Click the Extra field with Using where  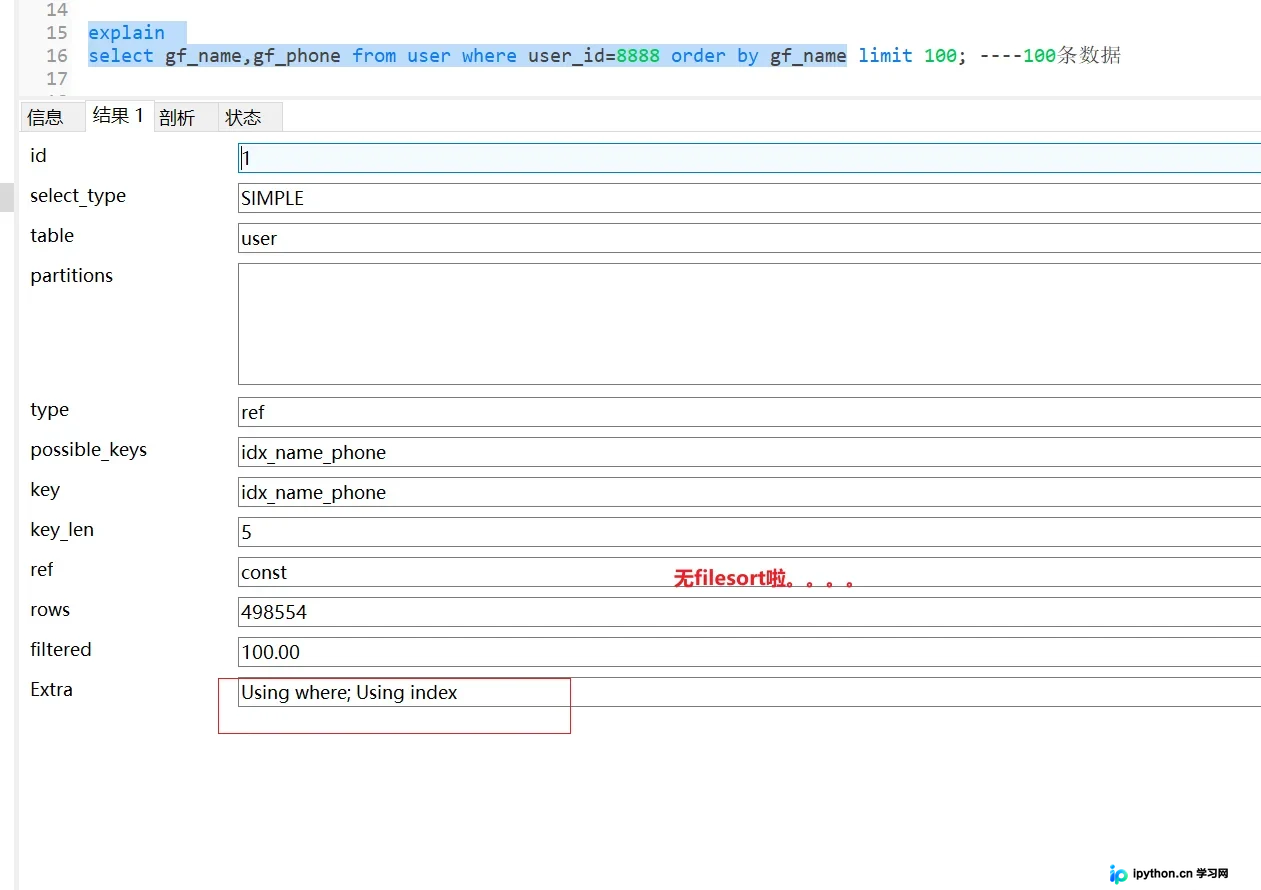tap(749, 692)
